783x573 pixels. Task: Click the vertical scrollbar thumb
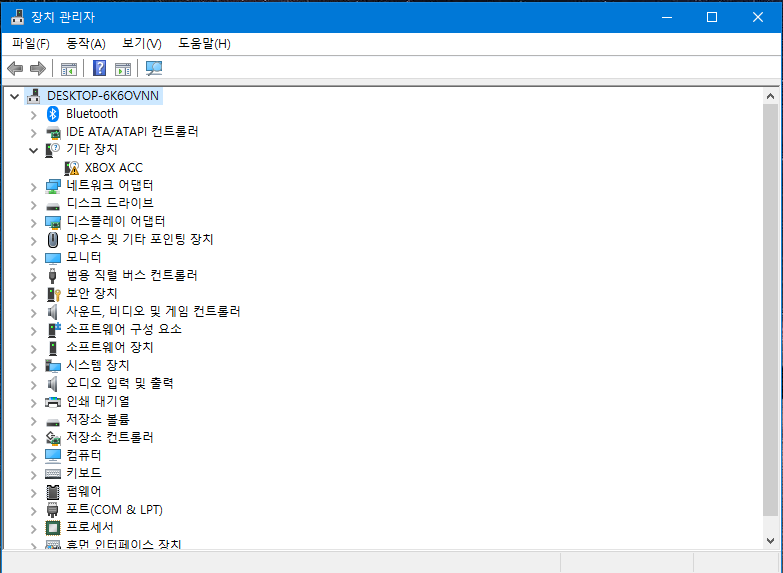coord(770,310)
